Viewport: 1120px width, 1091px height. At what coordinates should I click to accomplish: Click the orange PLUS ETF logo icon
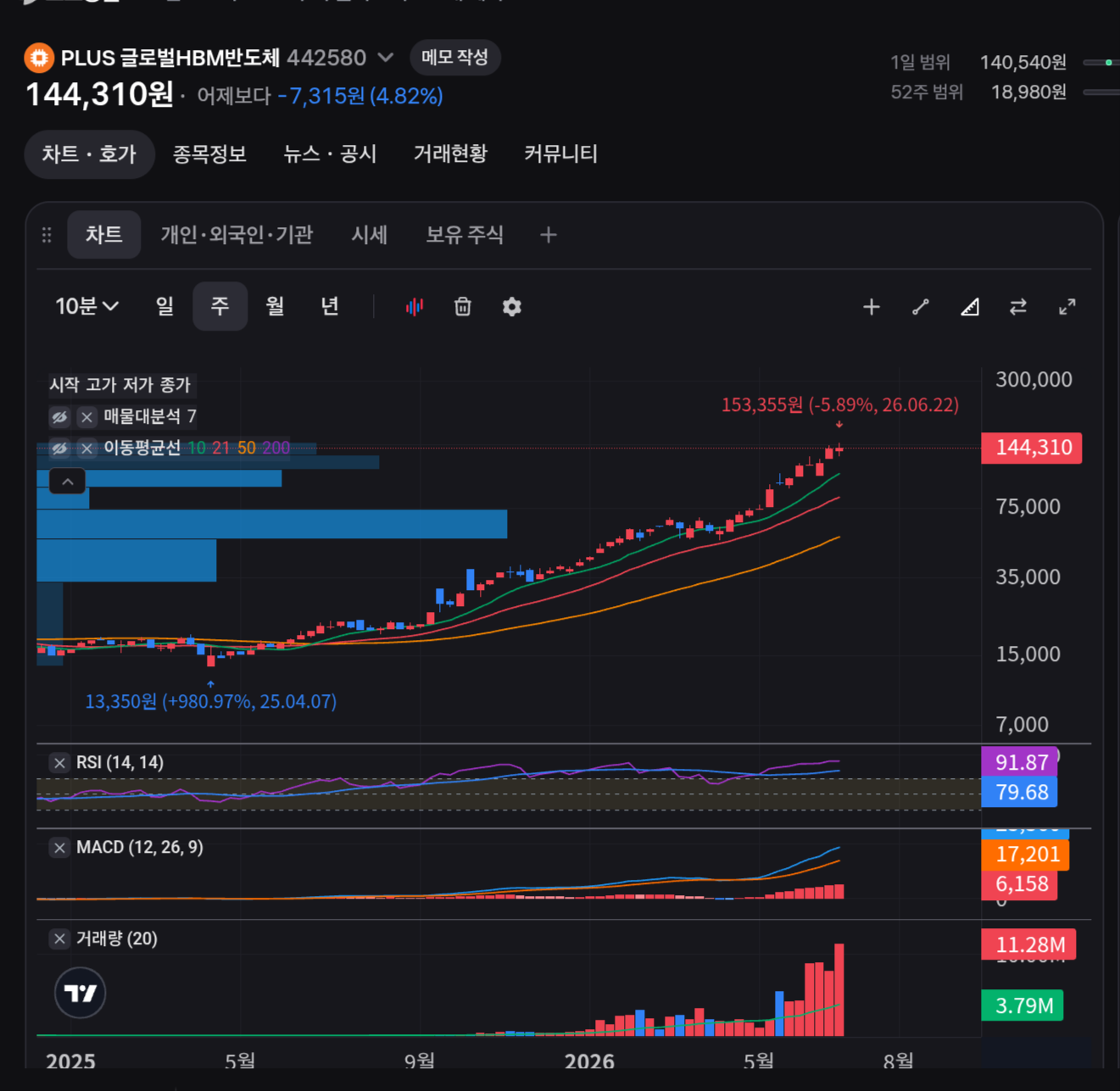pyautogui.click(x=38, y=58)
